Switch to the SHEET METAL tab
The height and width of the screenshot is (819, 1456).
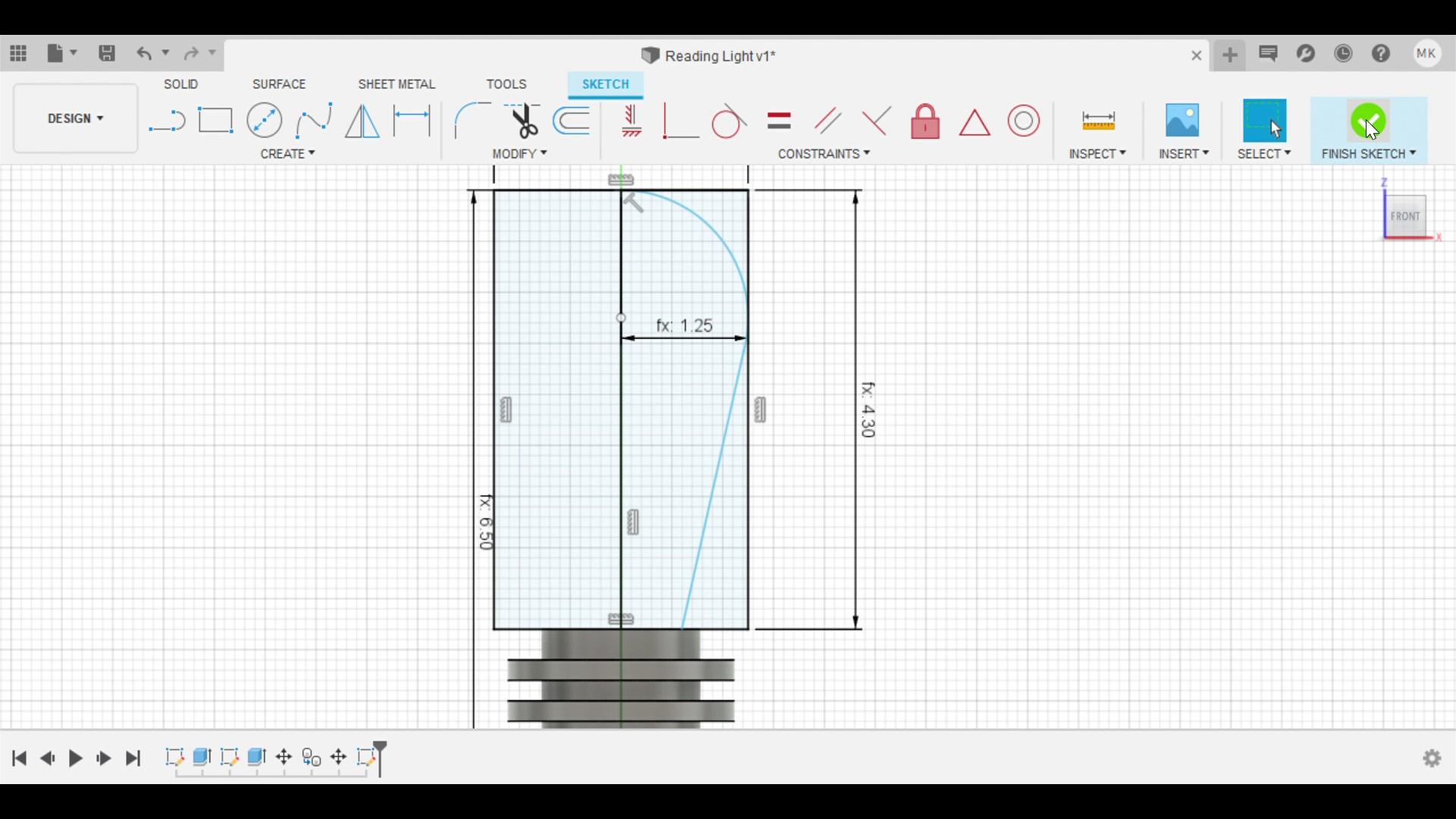point(397,84)
